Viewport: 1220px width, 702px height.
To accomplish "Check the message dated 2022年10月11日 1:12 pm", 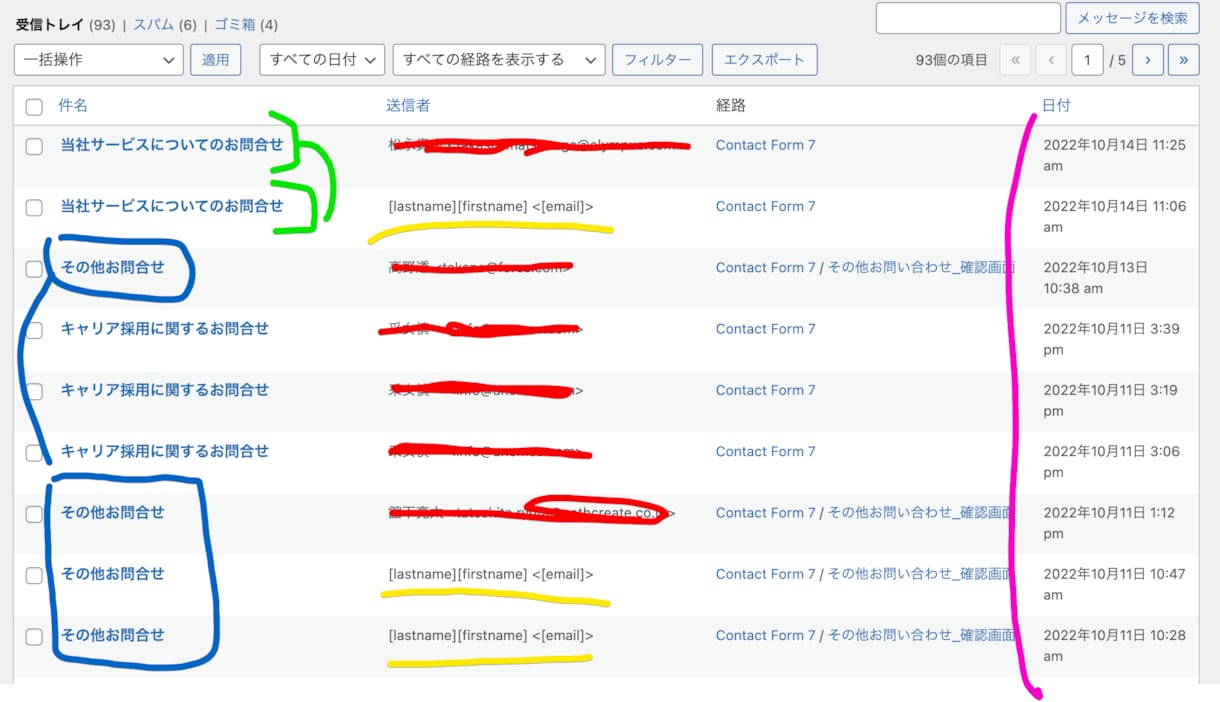I will [x=34, y=514].
